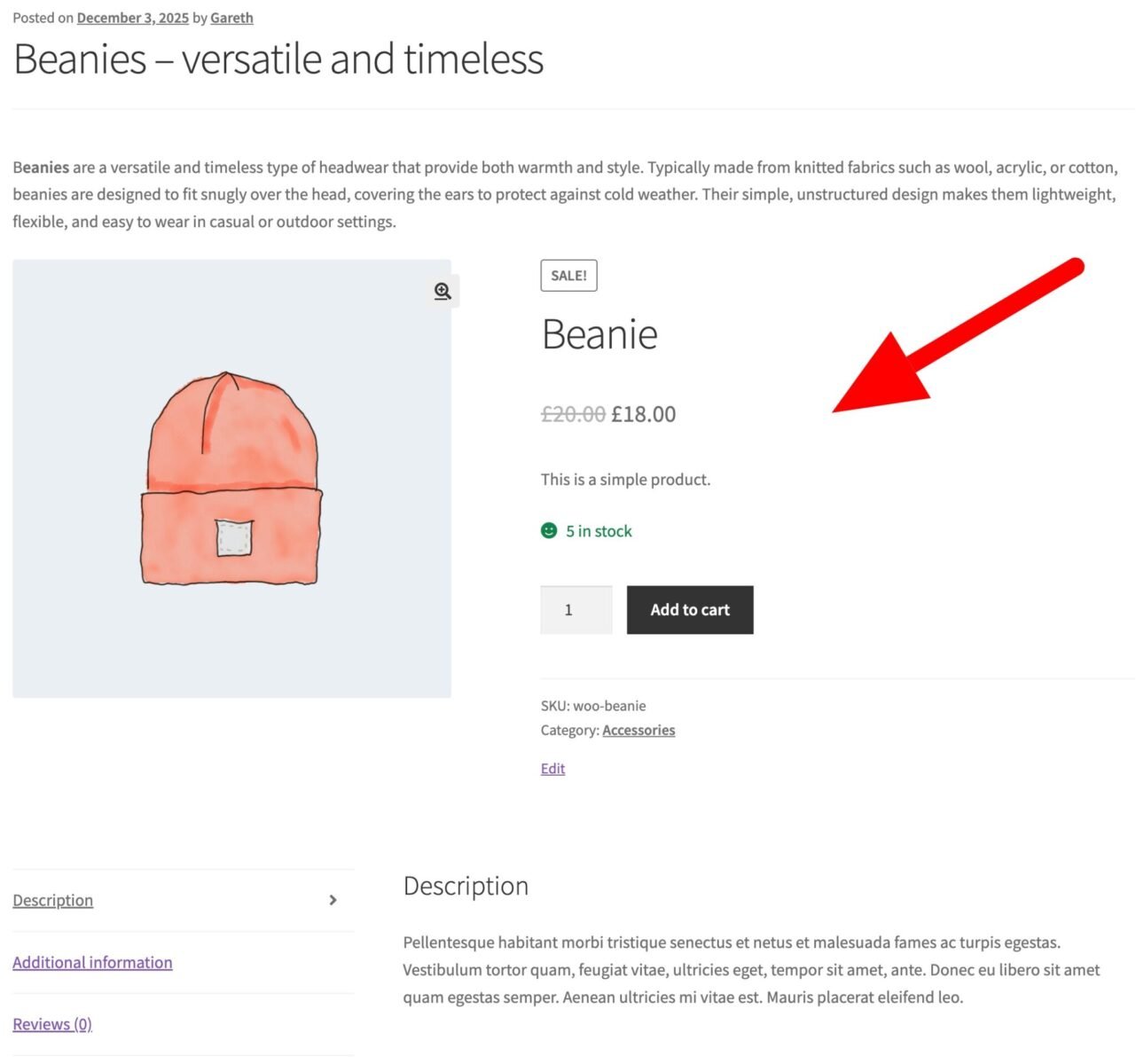
Task: Open the Accessories category link
Action: click(638, 730)
